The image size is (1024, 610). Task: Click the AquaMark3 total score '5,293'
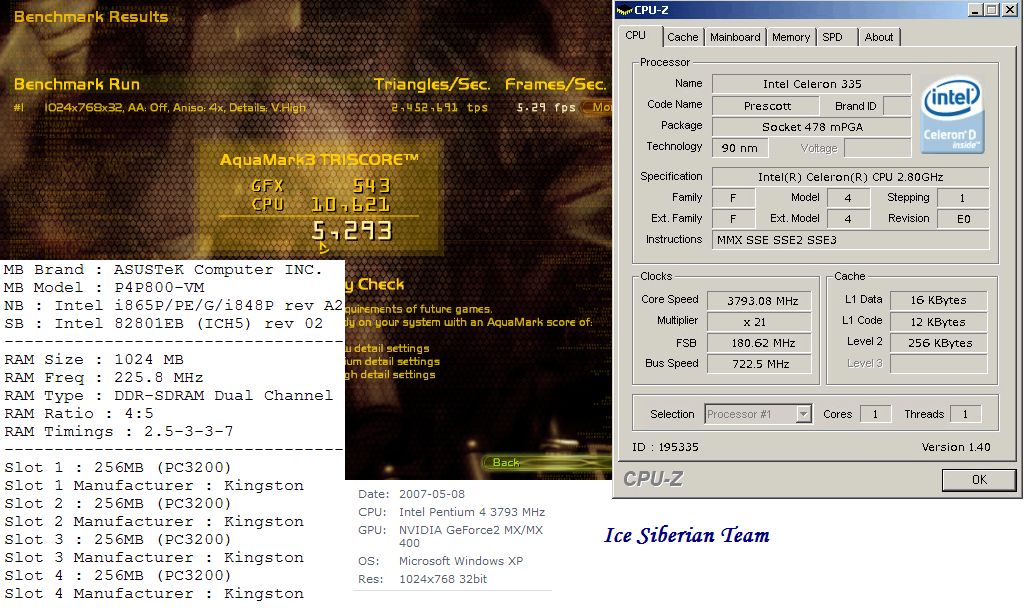click(353, 231)
